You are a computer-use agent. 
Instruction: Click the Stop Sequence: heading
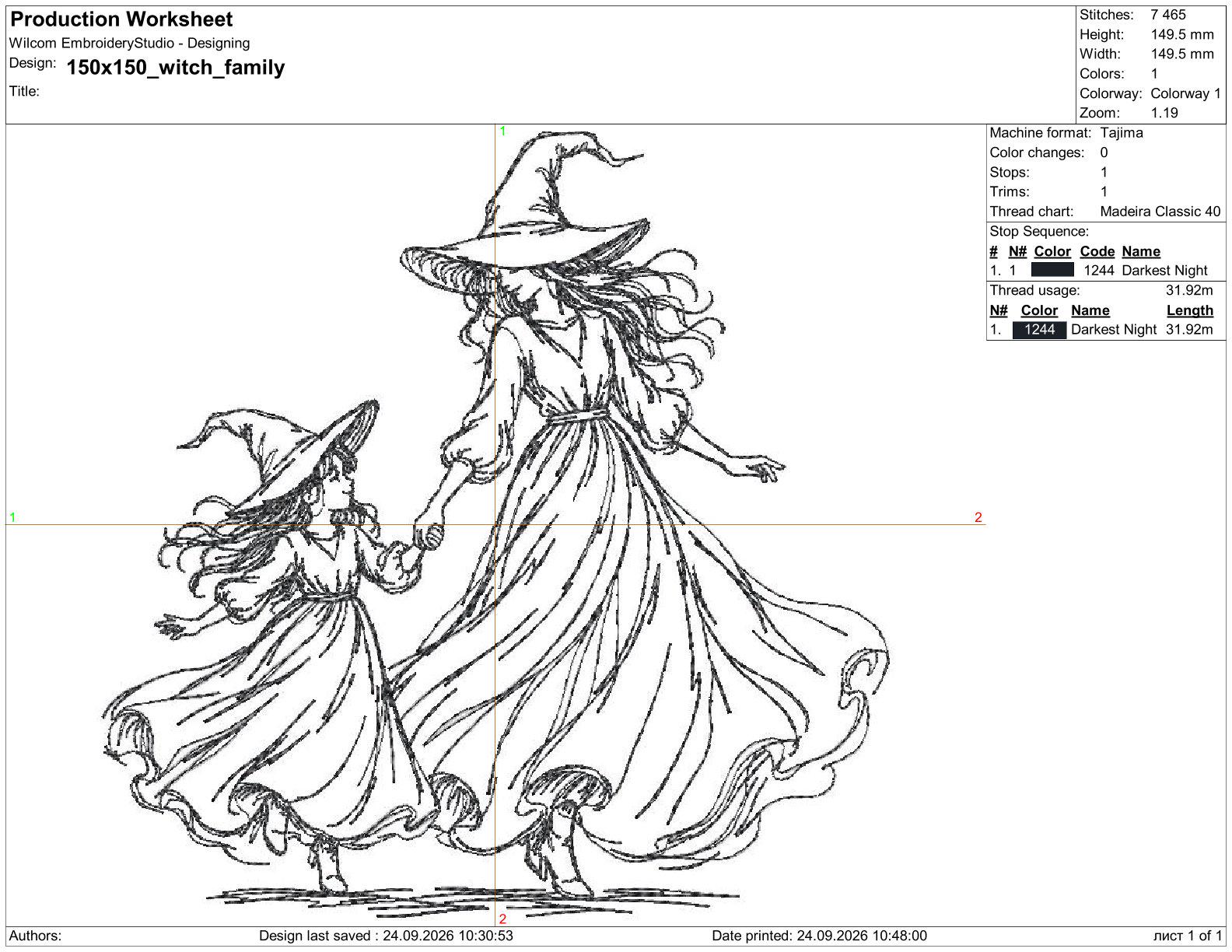pyautogui.click(x=1039, y=232)
